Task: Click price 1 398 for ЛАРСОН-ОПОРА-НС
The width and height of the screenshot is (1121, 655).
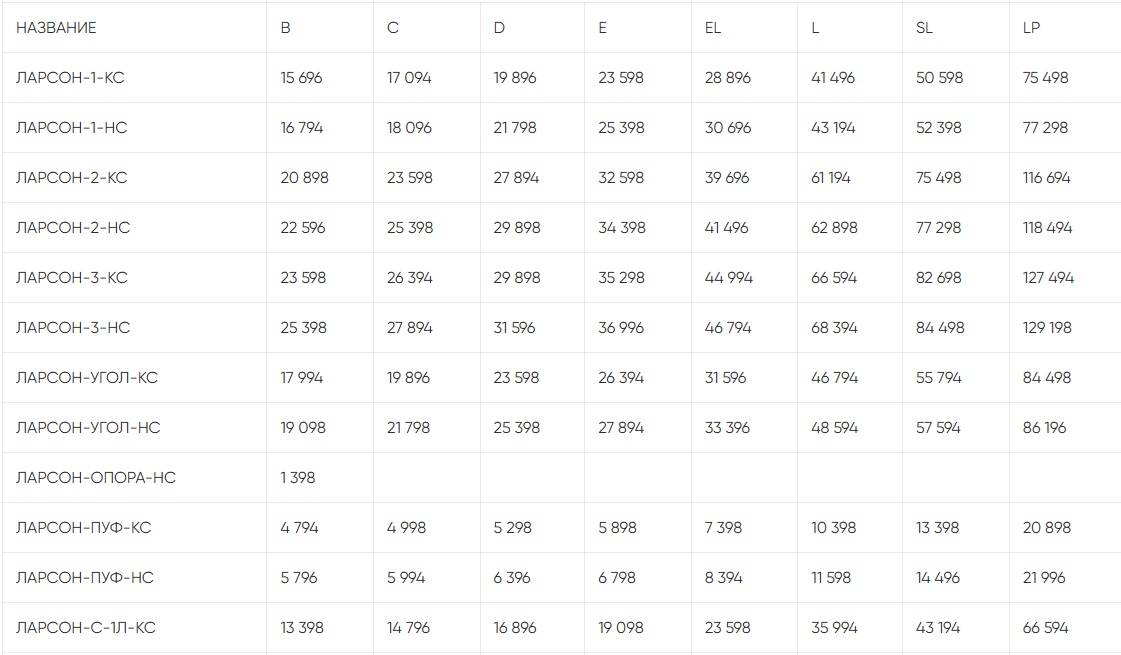Action: [x=298, y=478]
